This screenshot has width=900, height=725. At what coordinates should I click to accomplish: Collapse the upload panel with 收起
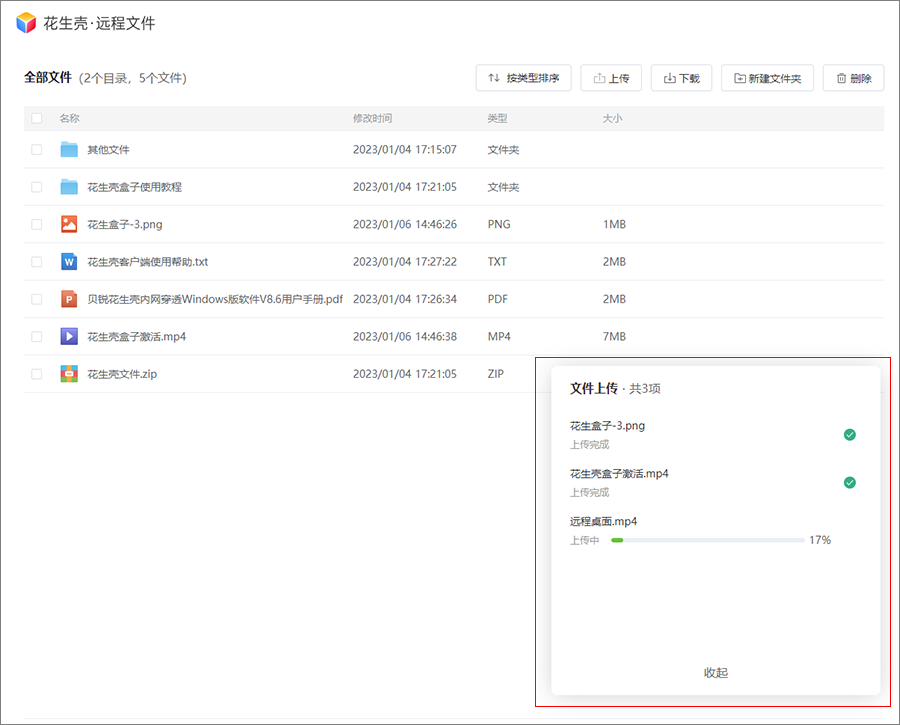(x=716, y=673)
